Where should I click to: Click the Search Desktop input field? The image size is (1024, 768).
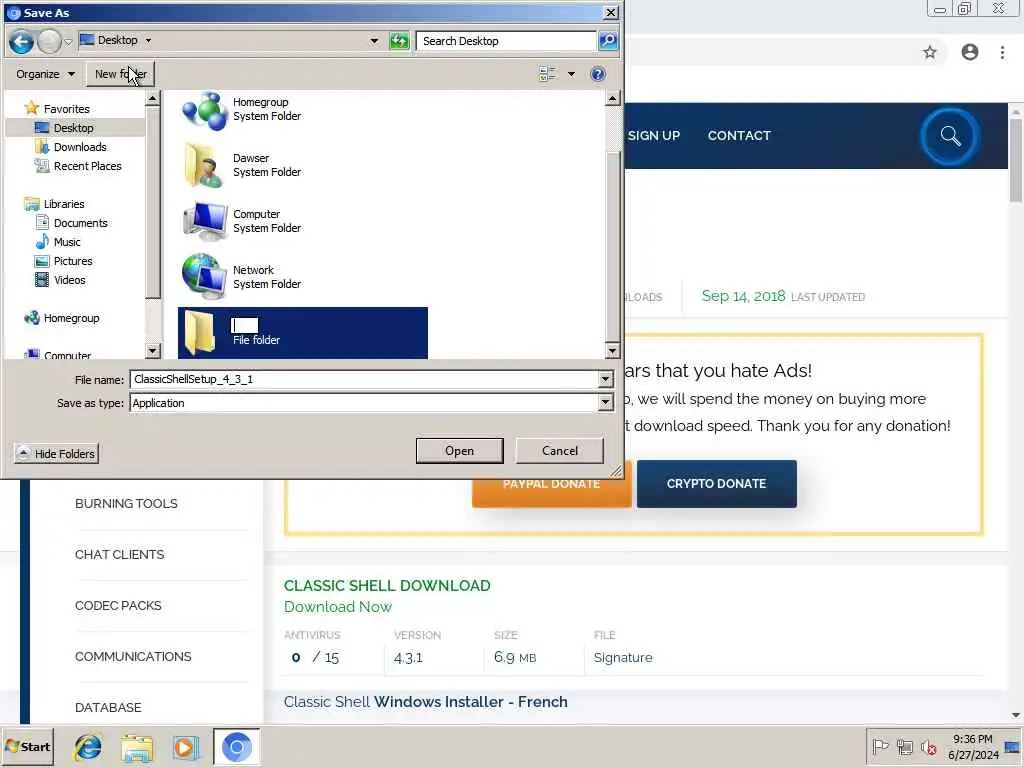pos(506,41)
